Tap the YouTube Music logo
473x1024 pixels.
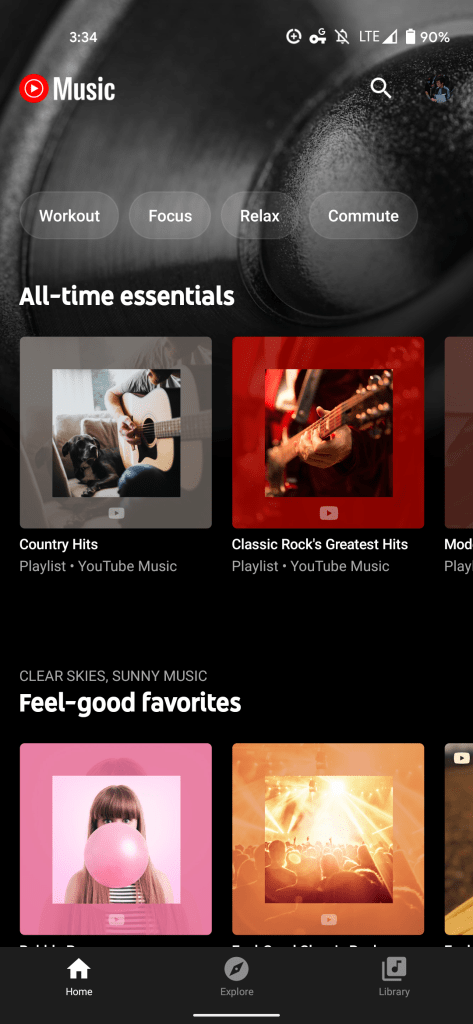(x=67, y=89)
